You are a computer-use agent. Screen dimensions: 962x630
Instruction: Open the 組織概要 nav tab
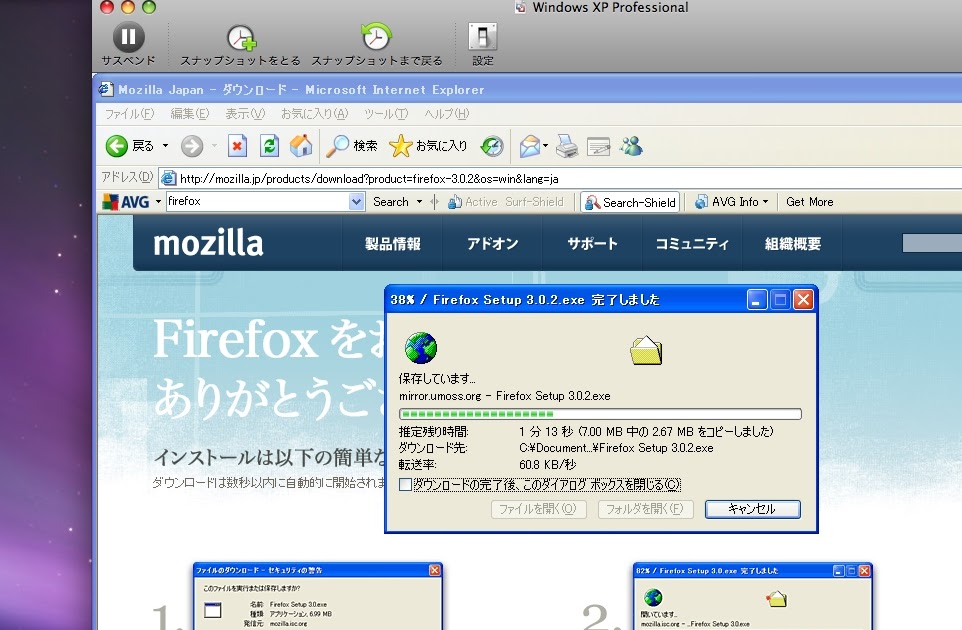(x=792, y=244)
